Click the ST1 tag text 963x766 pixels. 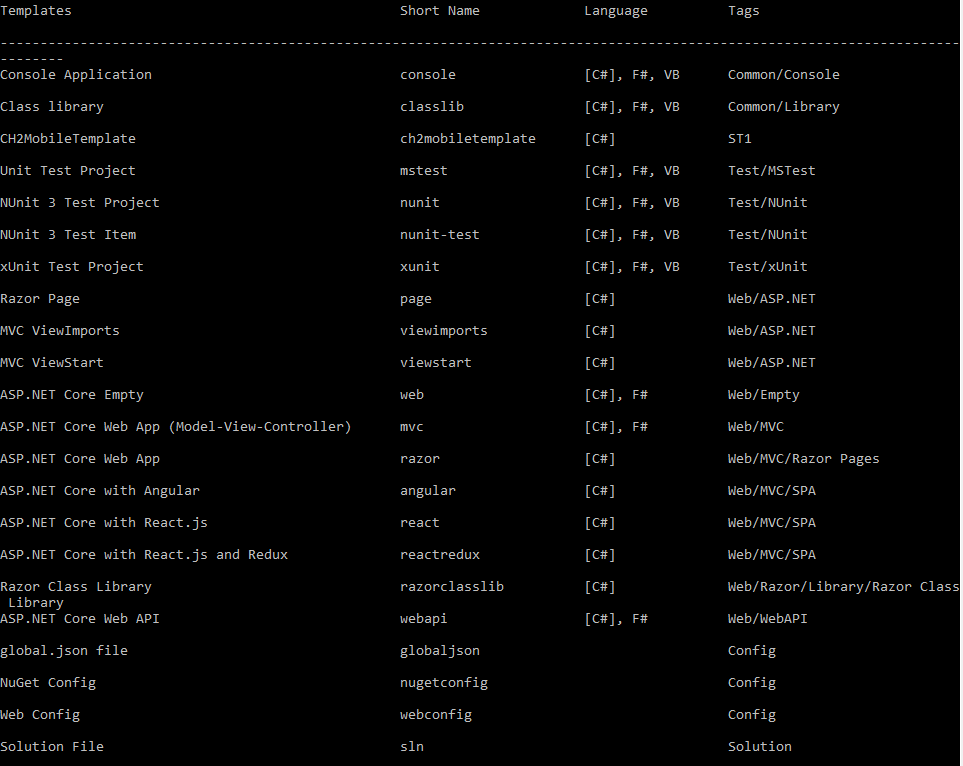point(739,139)
